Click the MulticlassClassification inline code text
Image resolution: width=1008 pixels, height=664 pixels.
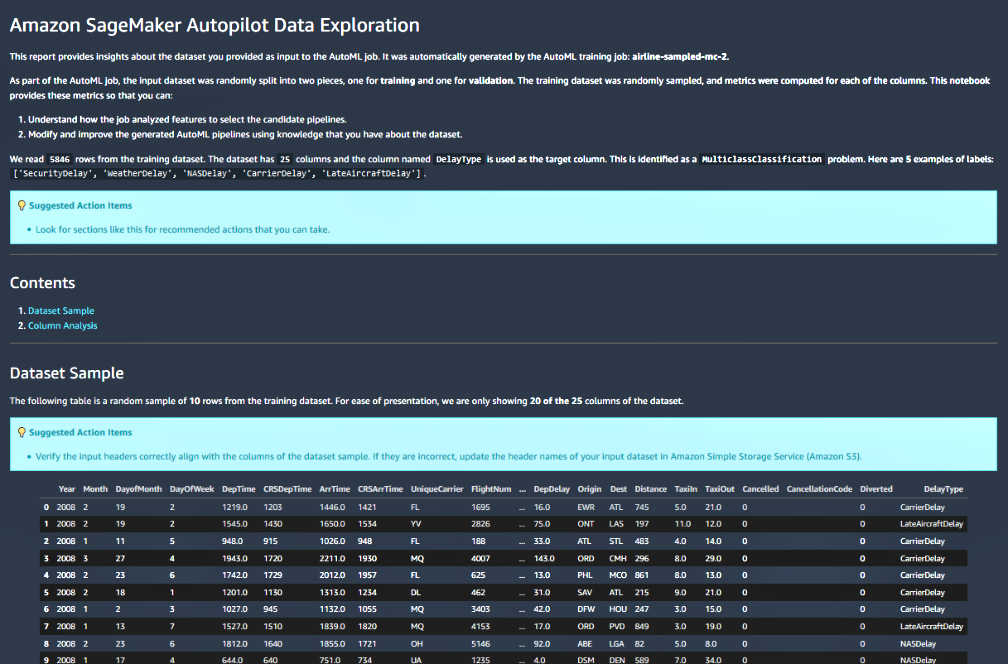point(762,159)
